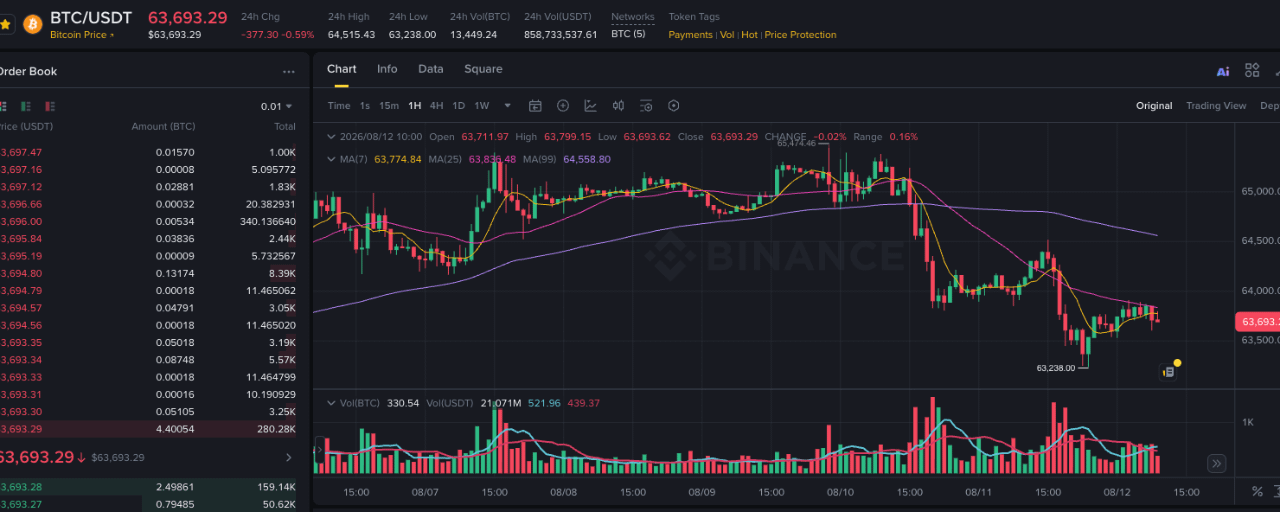Toggle percent scale icon on the chart axis
Image resolution: width=1280 pixels, height=512 pixels.
1257,492
